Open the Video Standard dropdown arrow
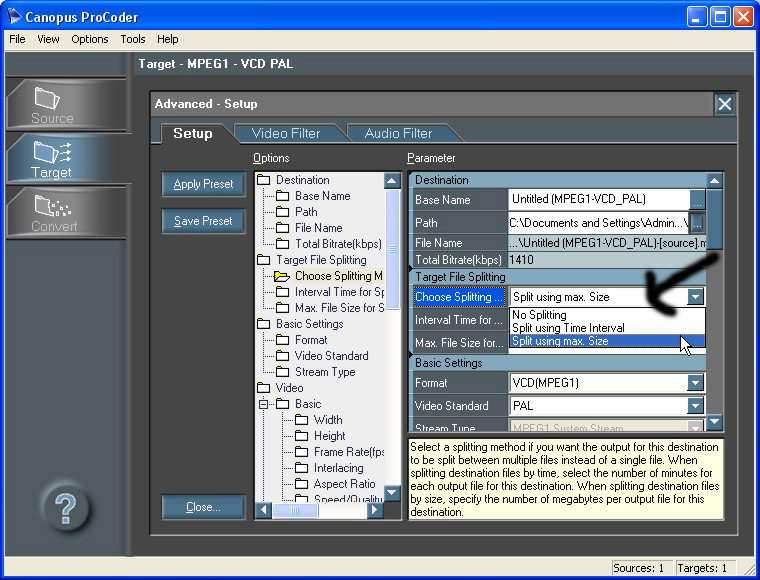This screenshot has width=760, height=580. 695,406
